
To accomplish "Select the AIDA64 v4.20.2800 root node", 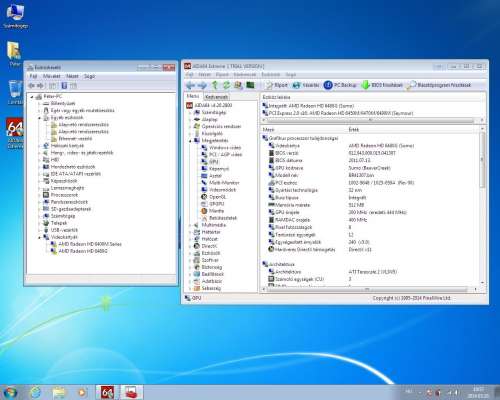I will (x=209, y=105).
